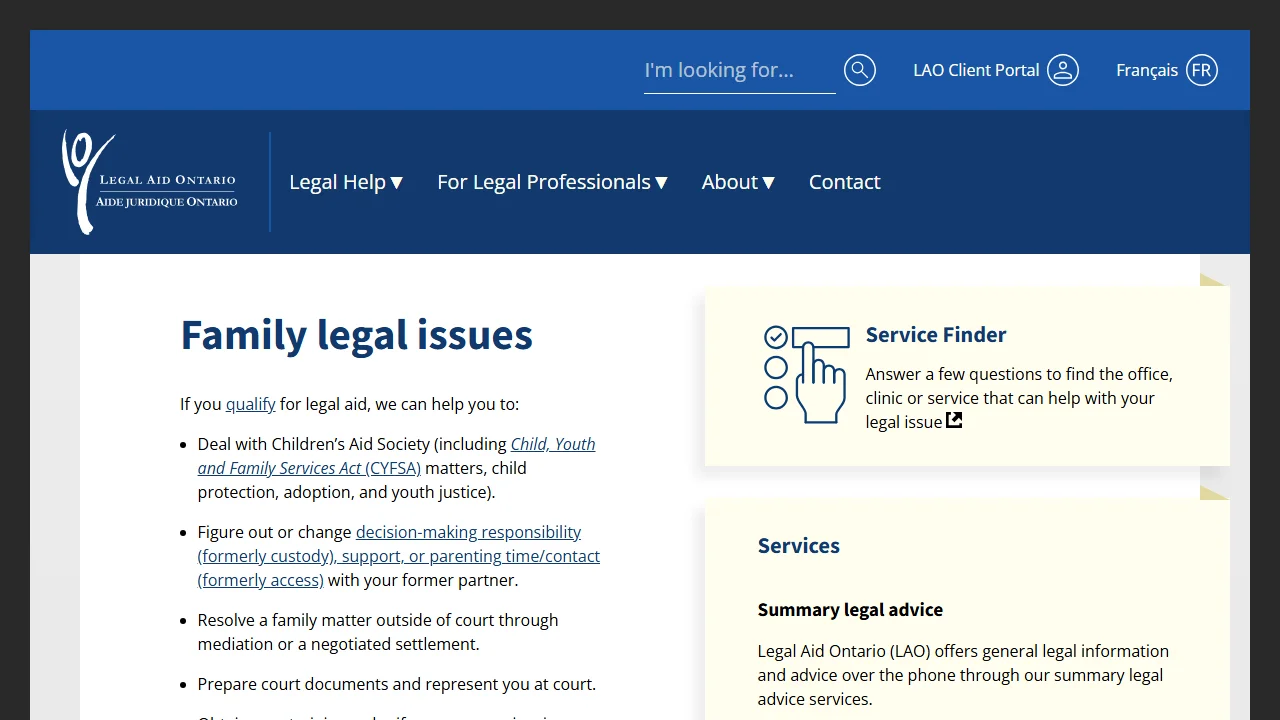Open the LAO Client Portal user icon
Image resolution: width=1280 pixels, height=720 pixels.
pyautogui.click(x=1063, y=70)
